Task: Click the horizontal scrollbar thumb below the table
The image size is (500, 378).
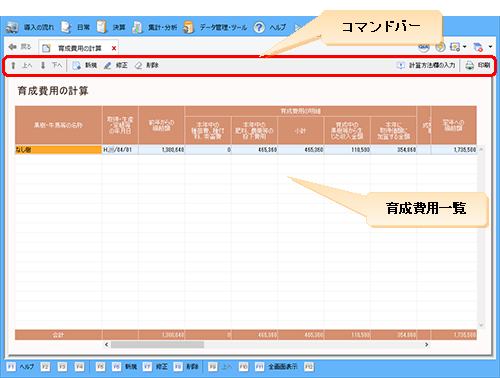Action: click(x=157, y=344)
